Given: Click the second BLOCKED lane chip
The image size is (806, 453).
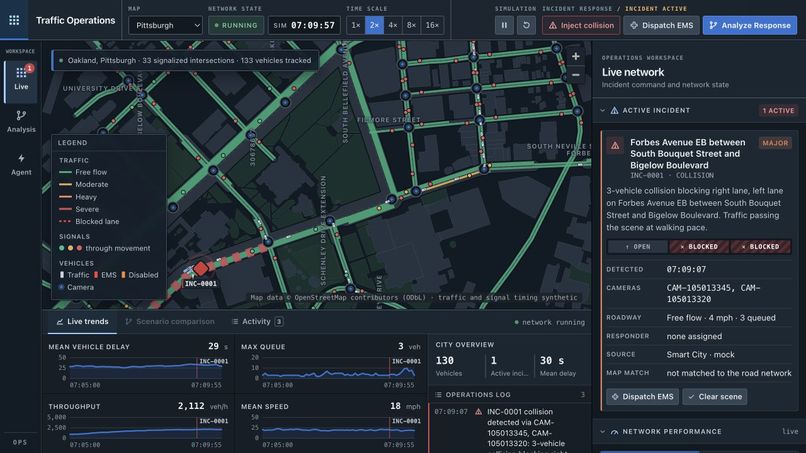Looking at the screenshot, I should tap(761, 247).
